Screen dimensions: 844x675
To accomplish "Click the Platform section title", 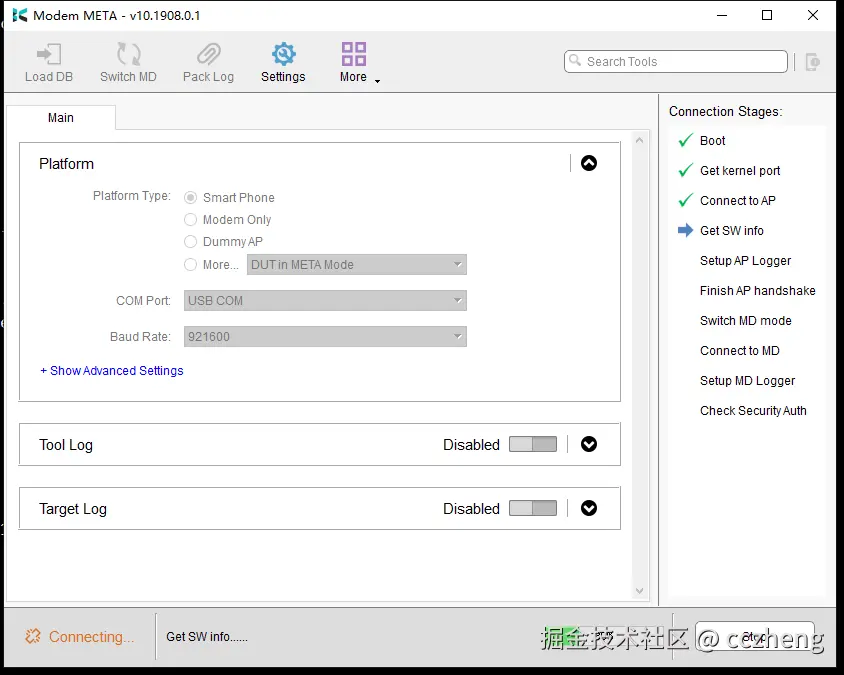I will 67,164.
